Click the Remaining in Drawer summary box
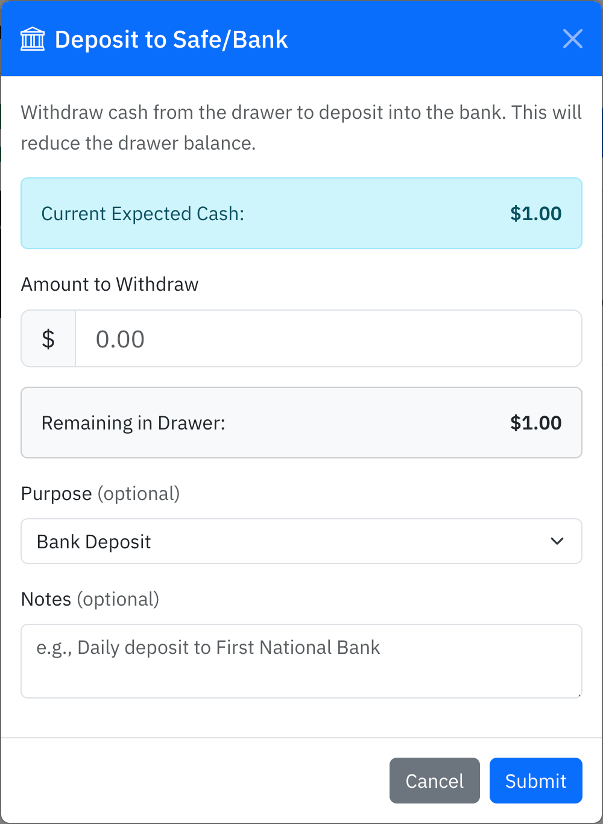 (301, 422)
